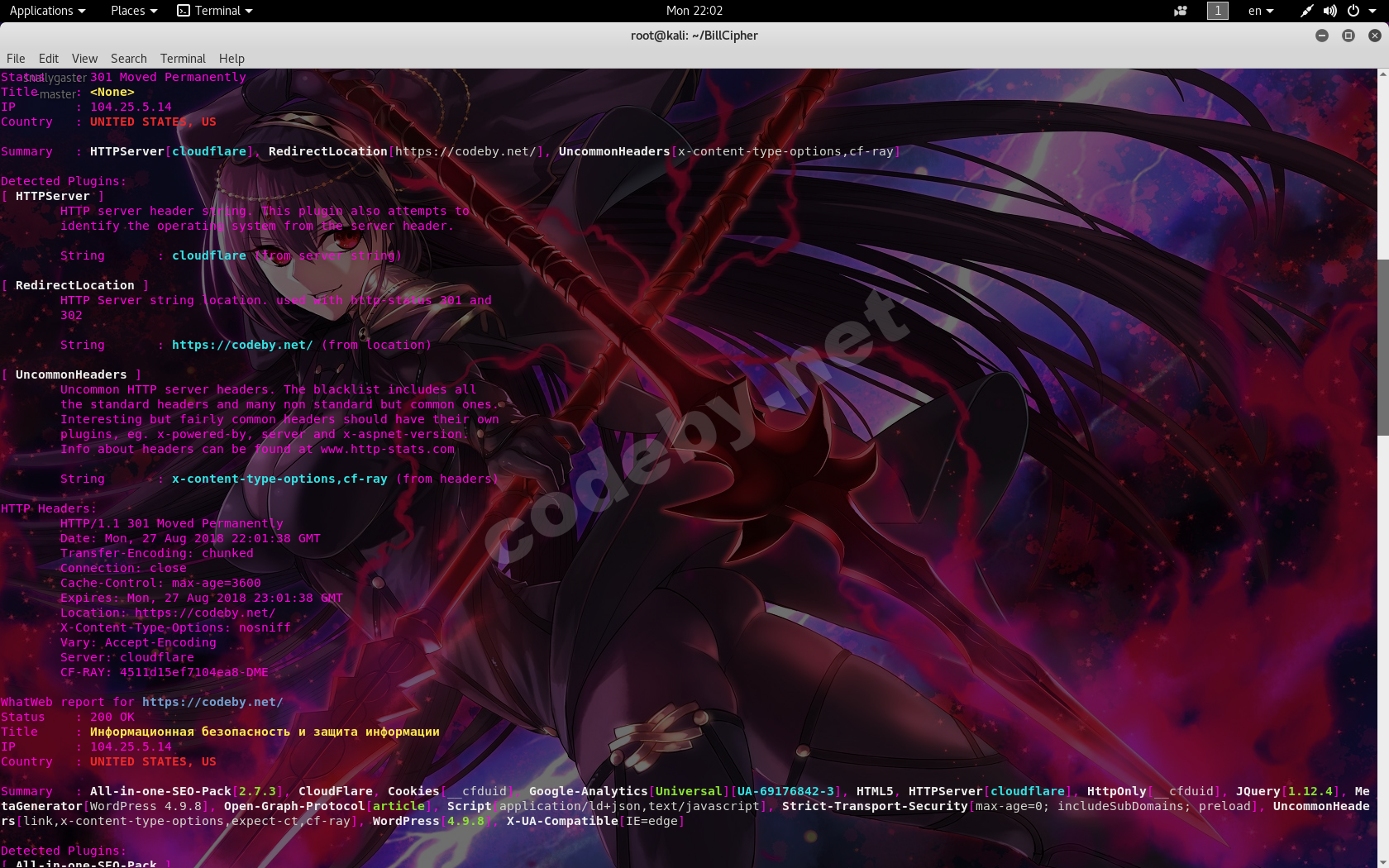Click the 'CF-RAY: 4511d15ef7104ea8-DME' line
This screenshot has height=868, width=1389.
coord(165,672)
